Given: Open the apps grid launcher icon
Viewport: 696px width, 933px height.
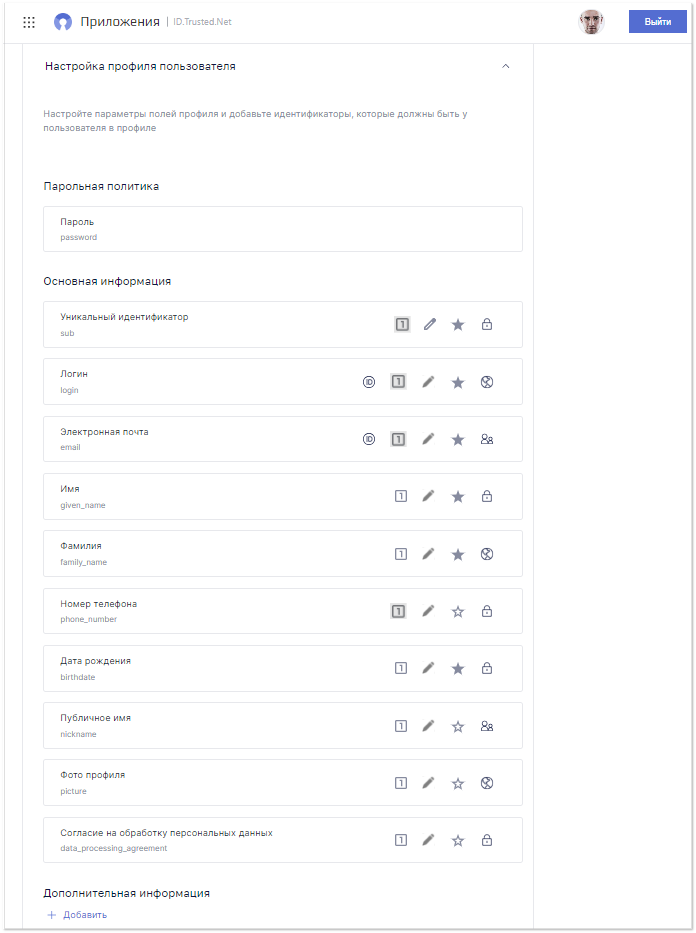Looking at the screenshot, I should click(x=29, y=22).
